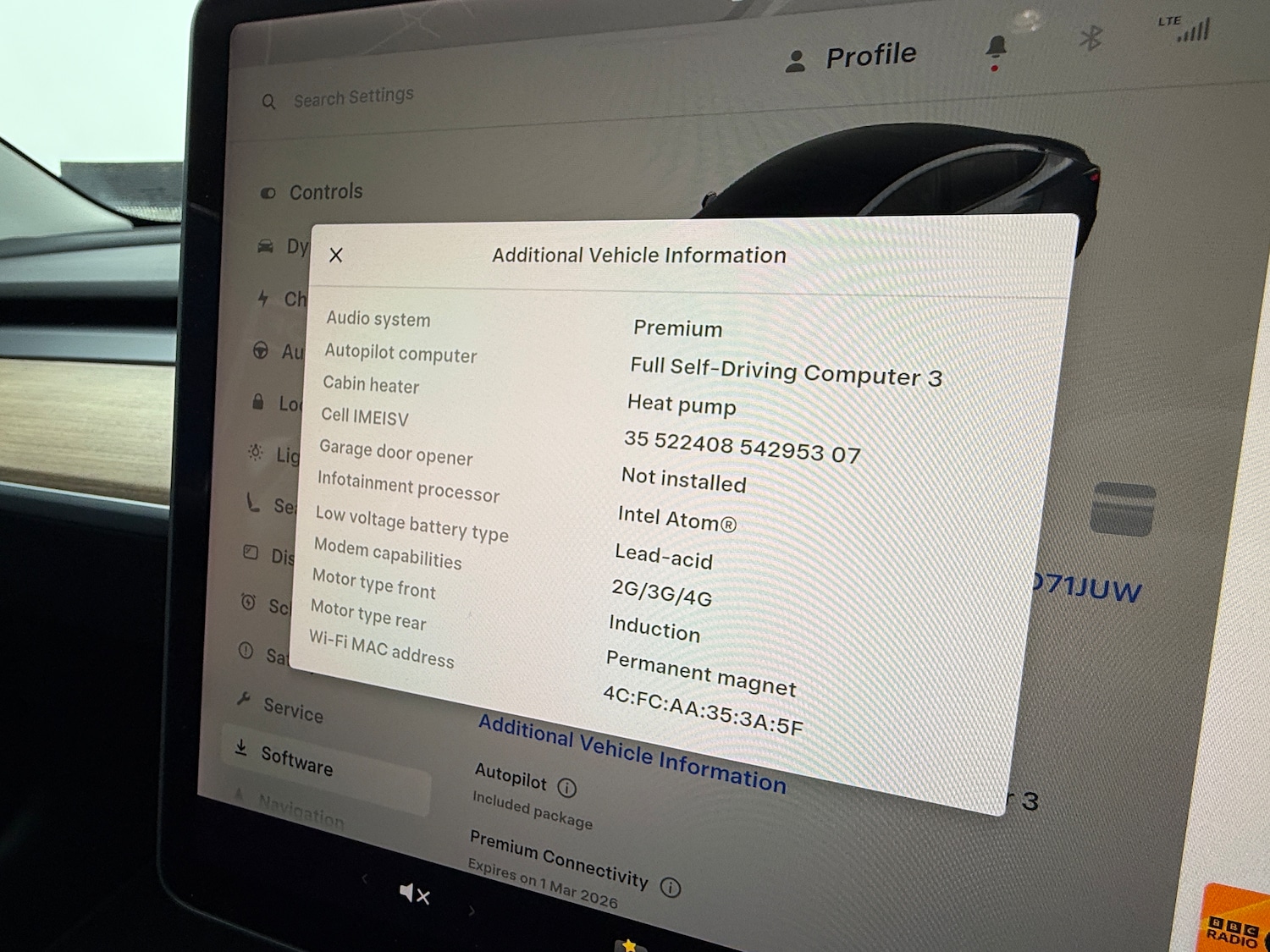The image size is (1270, 952).
Task: Select Controls in the settings sidebar
Action: (x=313, y=191)
